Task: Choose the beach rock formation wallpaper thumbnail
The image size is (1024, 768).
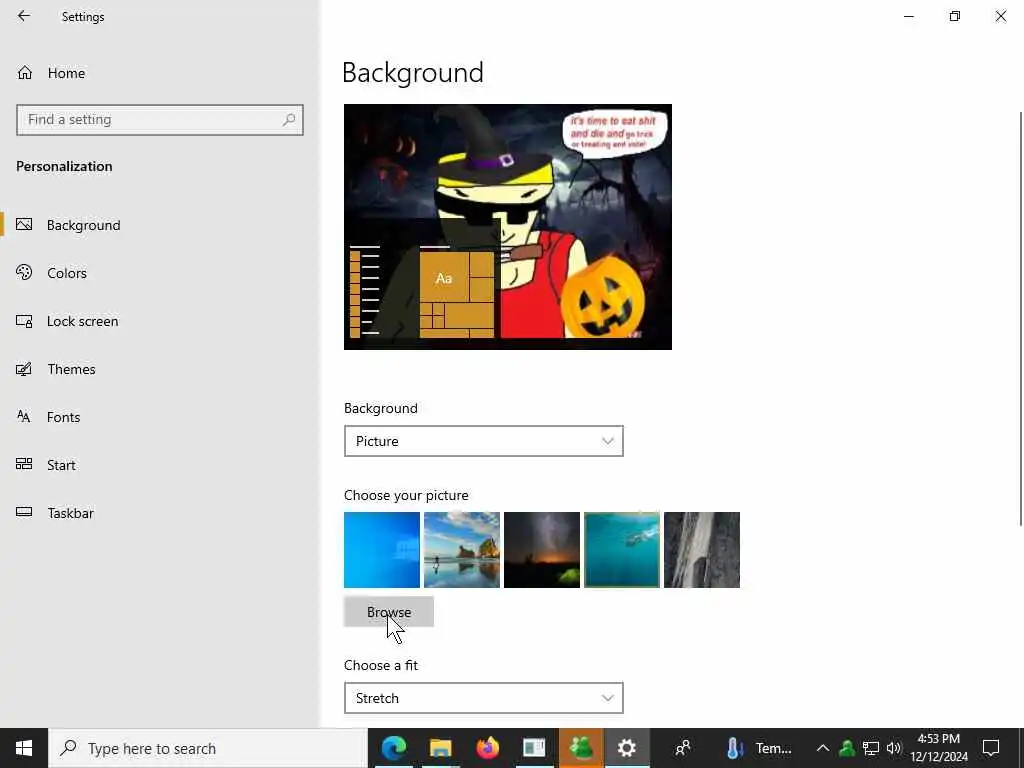Action: tap(462, 550)
